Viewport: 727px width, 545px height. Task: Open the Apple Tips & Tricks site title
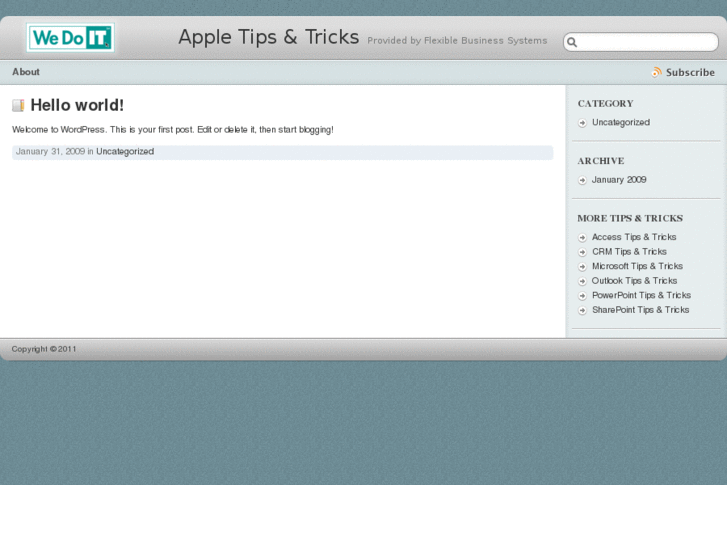[268, 37]
